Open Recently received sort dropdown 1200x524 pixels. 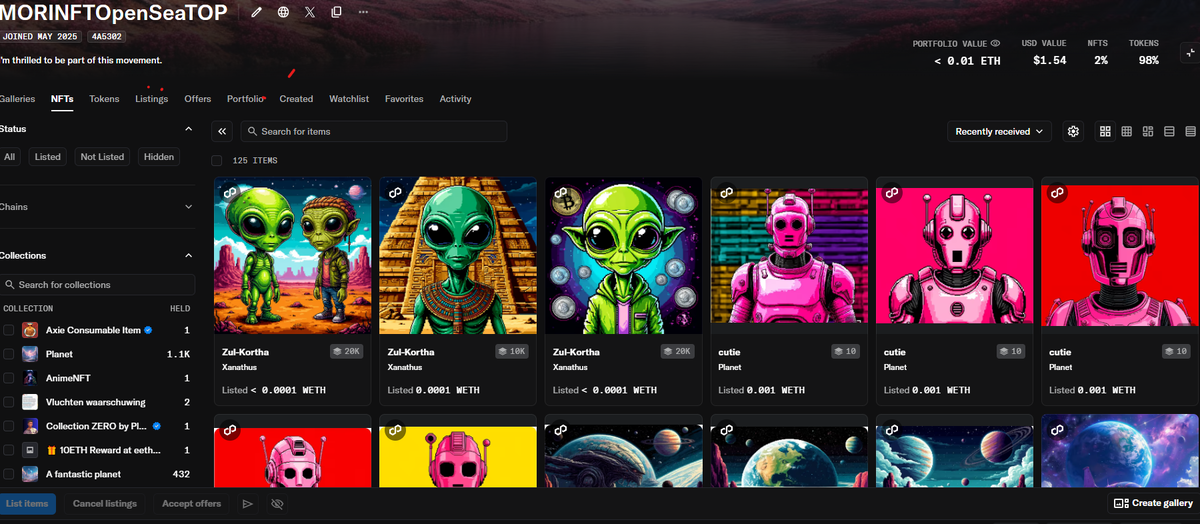[x=999, y=131]
